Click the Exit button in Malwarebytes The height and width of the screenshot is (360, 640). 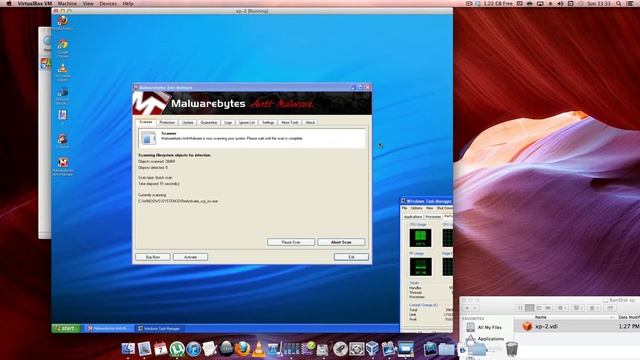click(x=351, y=257)
